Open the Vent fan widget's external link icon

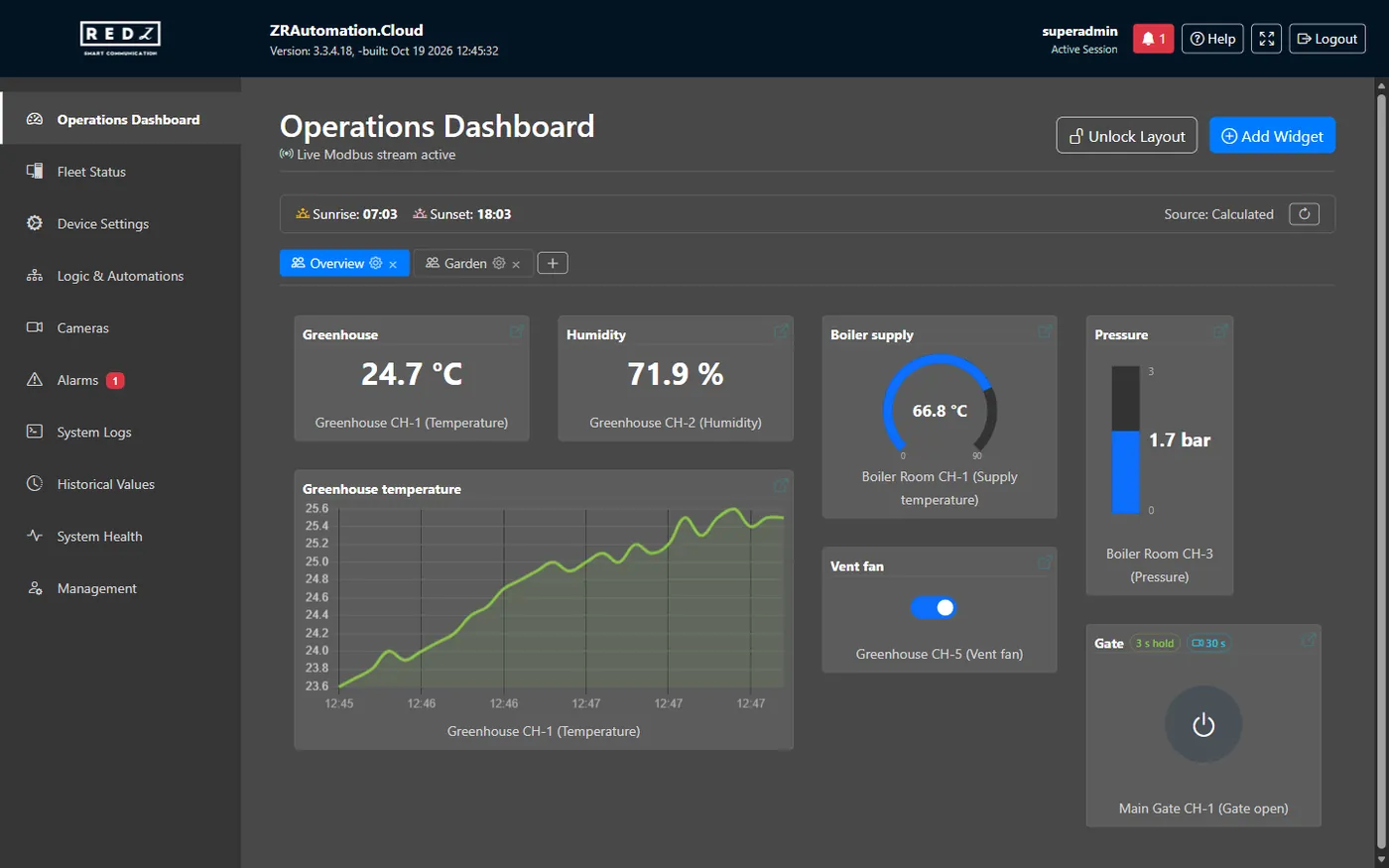[x=1045, y=562]
